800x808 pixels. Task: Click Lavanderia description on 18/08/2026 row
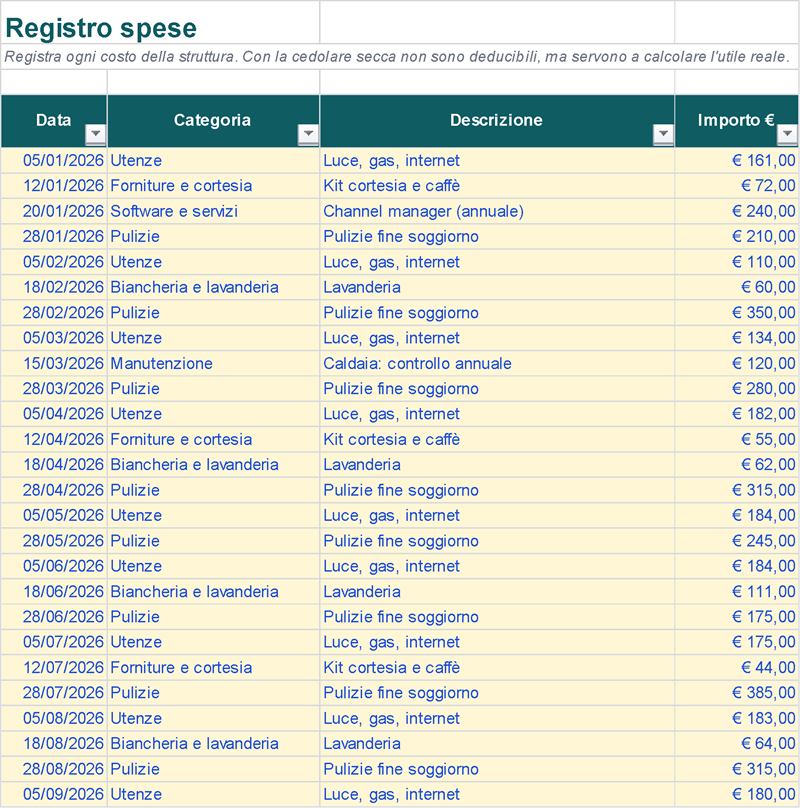(x=497, y=744)
